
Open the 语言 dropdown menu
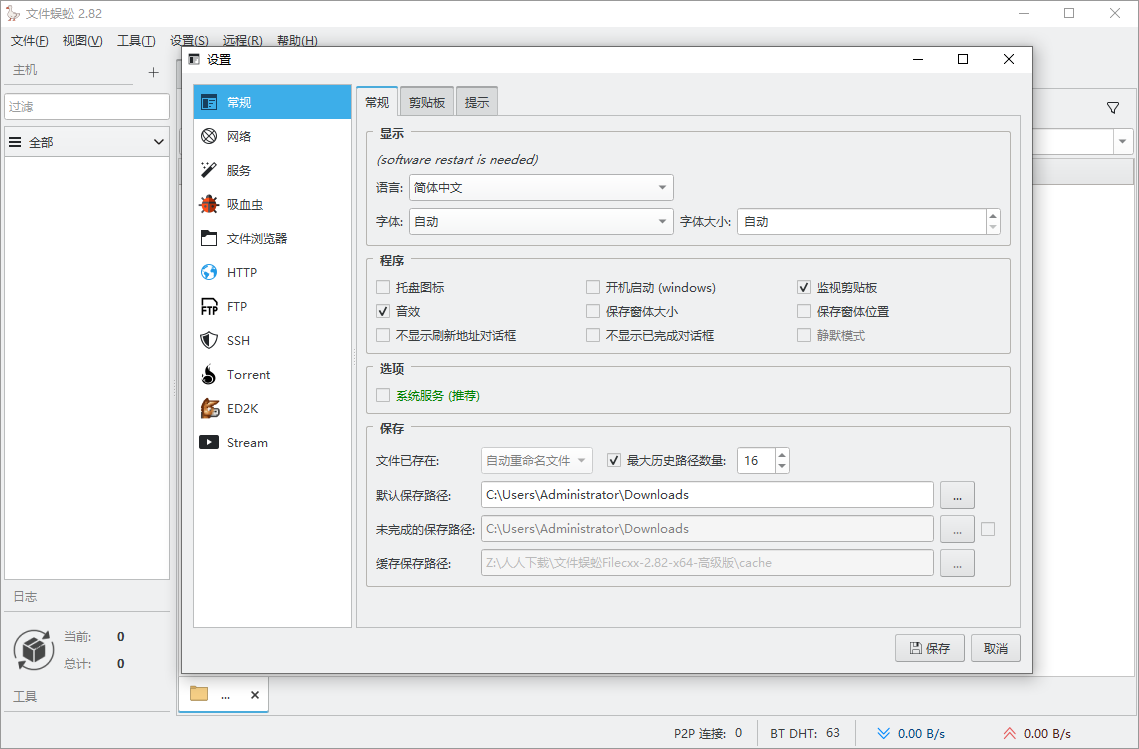tap(541, 187)
